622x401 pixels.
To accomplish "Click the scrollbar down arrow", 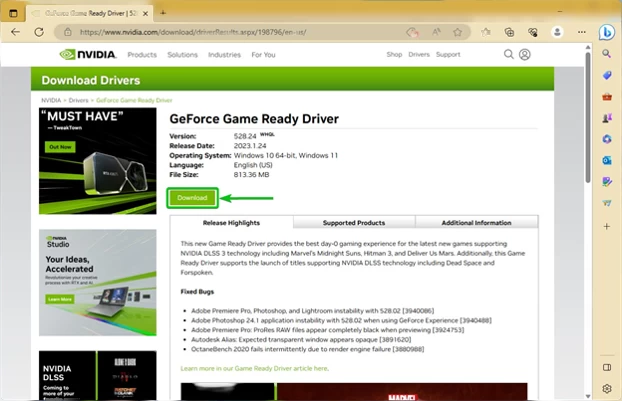I will 588,396.
